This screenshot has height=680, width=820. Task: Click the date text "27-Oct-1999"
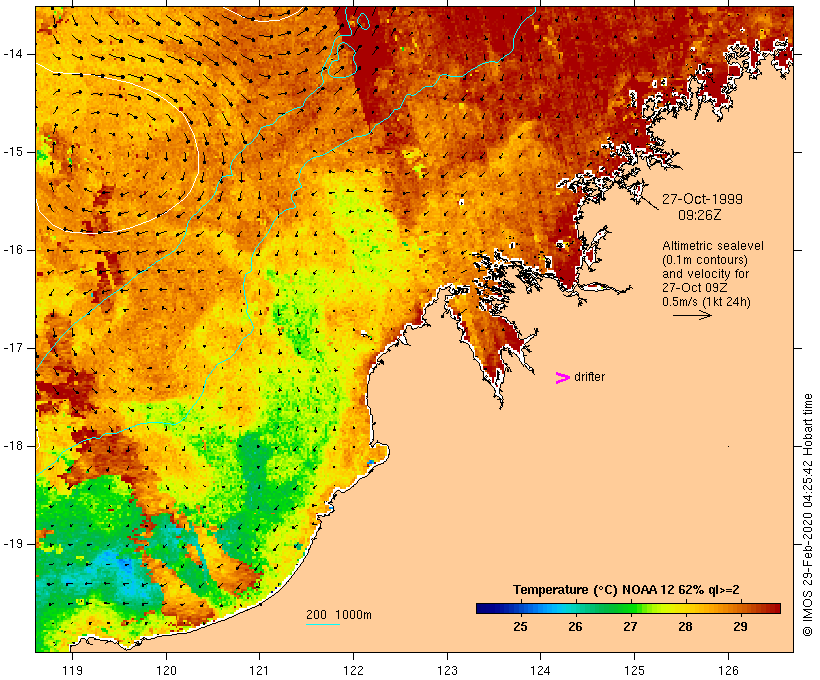coord(702,199)
